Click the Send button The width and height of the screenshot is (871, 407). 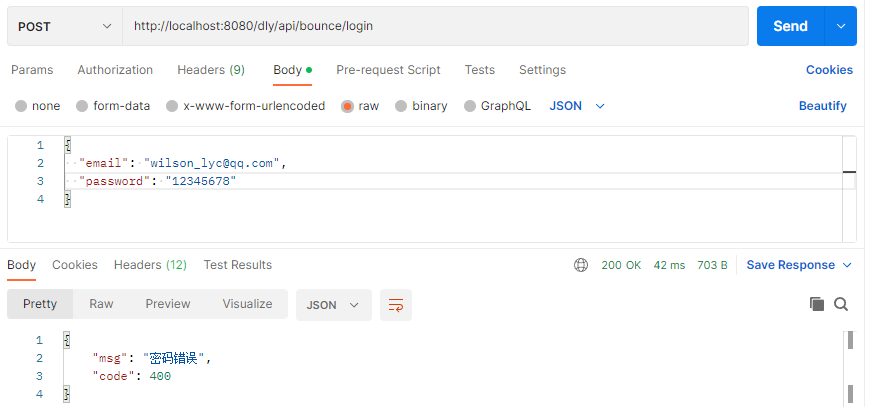[790, 26]
